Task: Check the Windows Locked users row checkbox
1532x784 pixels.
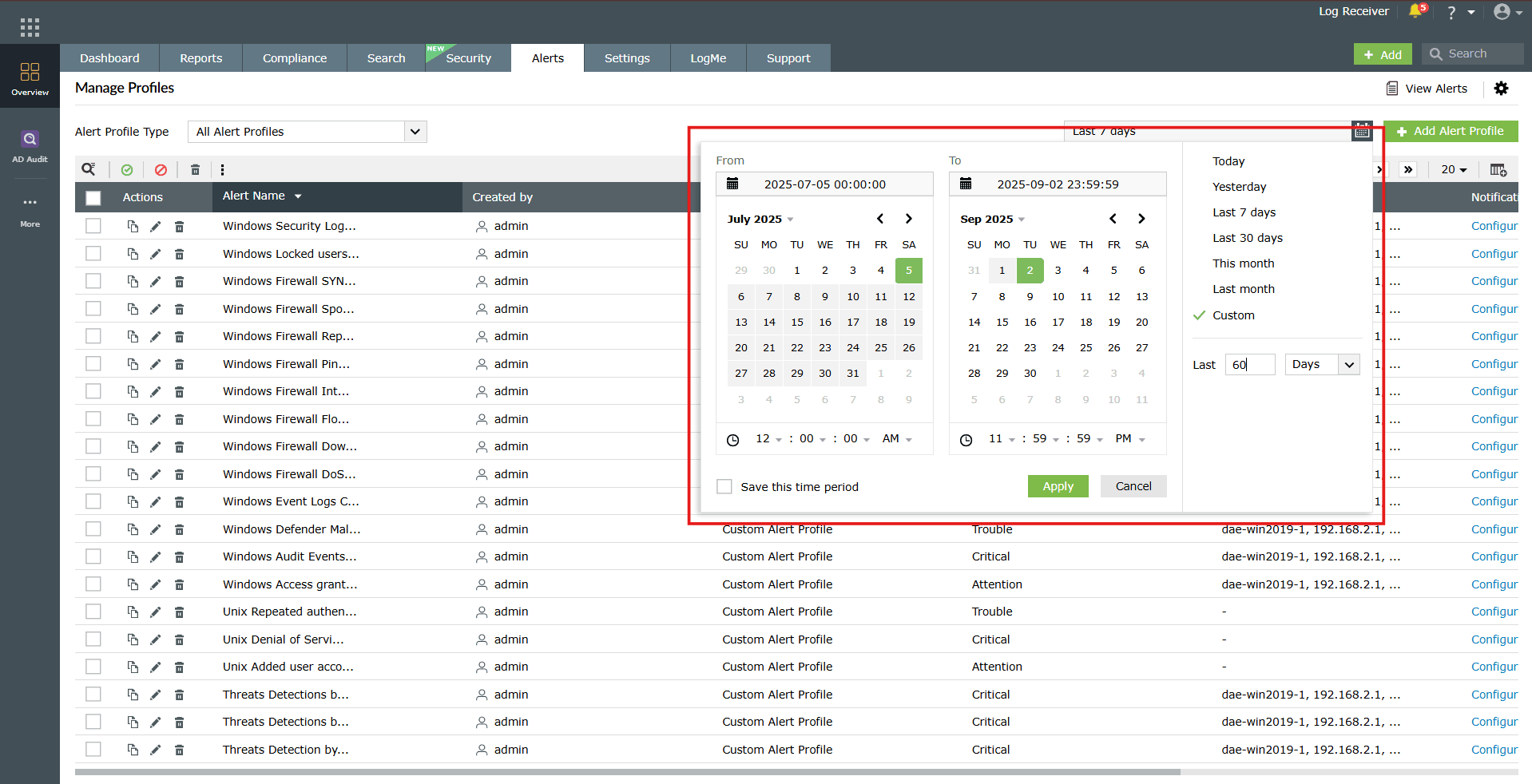Action: tap(93, 254)
